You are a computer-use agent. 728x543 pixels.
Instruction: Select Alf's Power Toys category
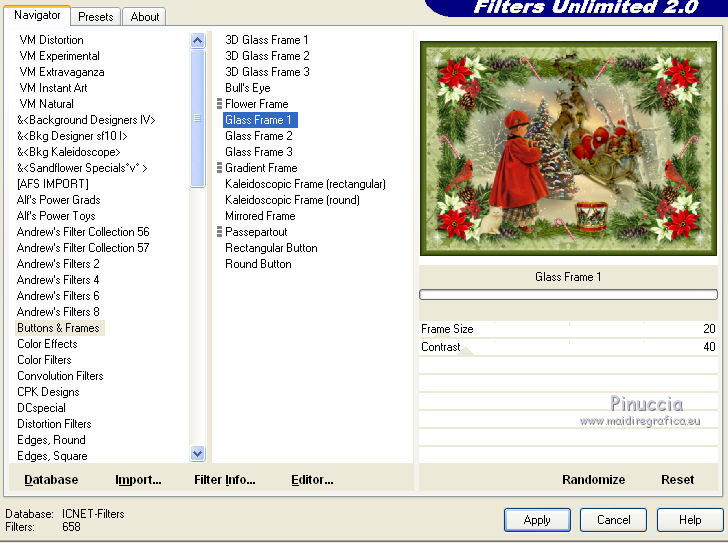click(56, 216)
